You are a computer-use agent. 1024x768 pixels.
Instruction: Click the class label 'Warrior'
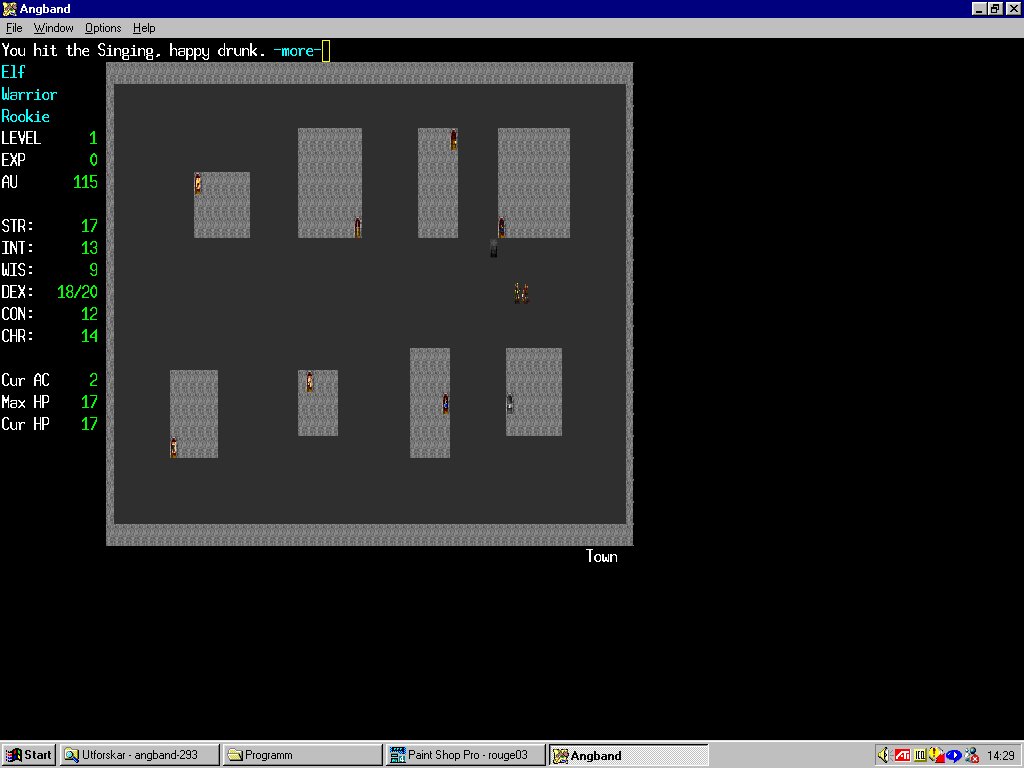point(29,94)
